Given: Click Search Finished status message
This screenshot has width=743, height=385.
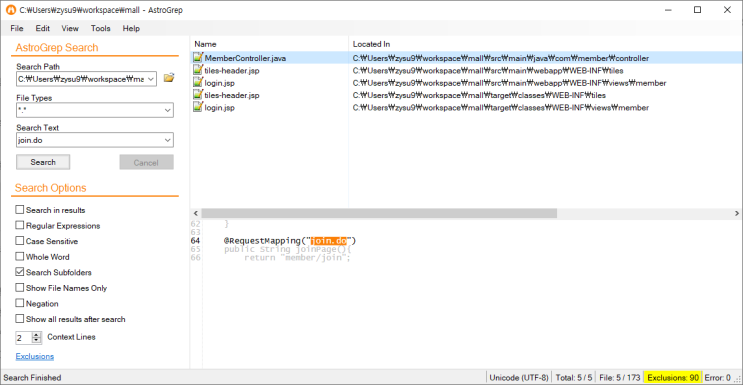Looking at the screenshot, I should pyautogui.click(x=32, y=378).
